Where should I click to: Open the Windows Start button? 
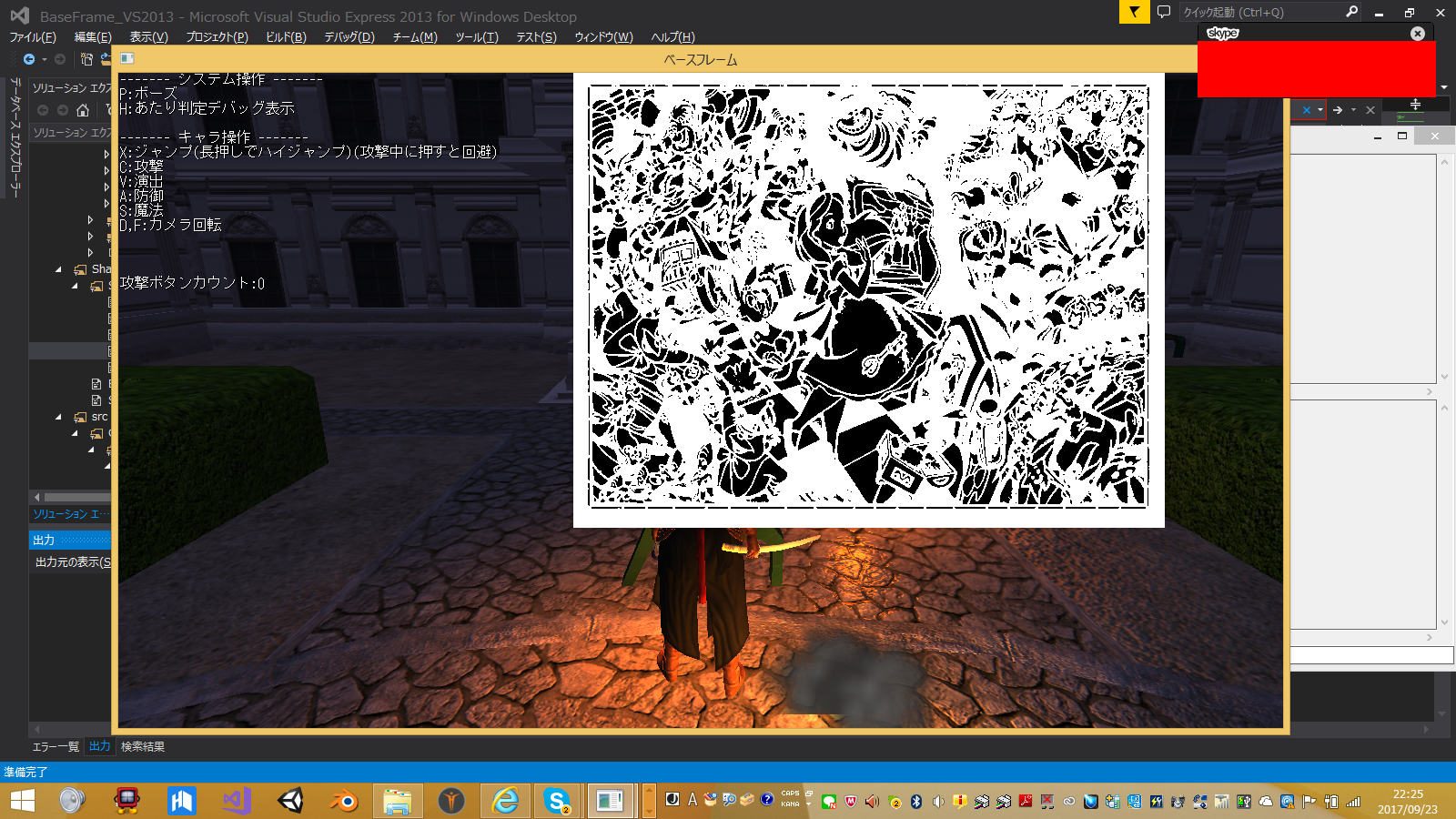tap(23, 801)
